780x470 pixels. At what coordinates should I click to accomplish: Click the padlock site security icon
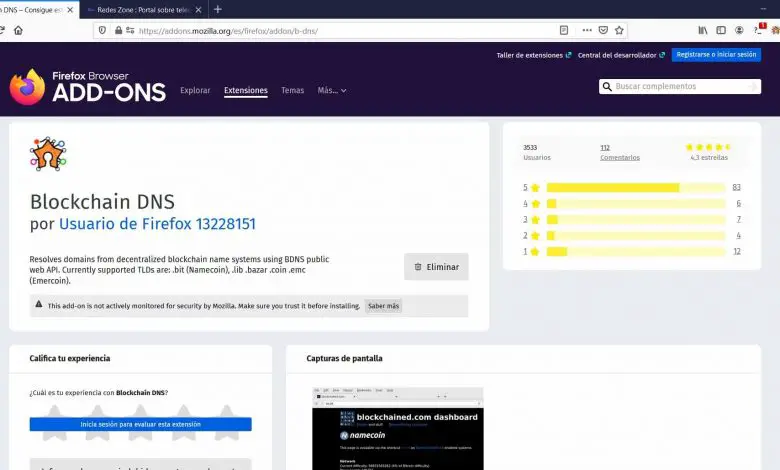click(118, 30)
